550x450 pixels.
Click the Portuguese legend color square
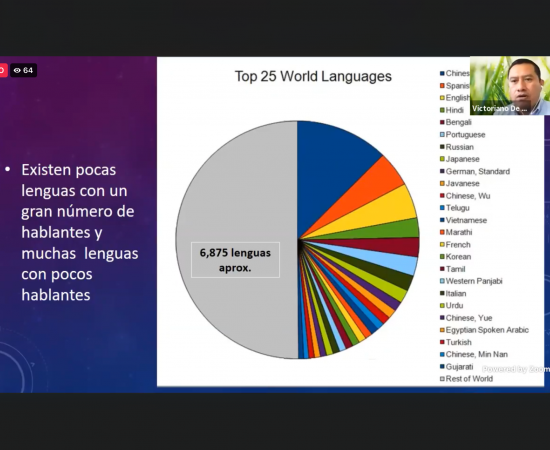click(x=443, y=135)
